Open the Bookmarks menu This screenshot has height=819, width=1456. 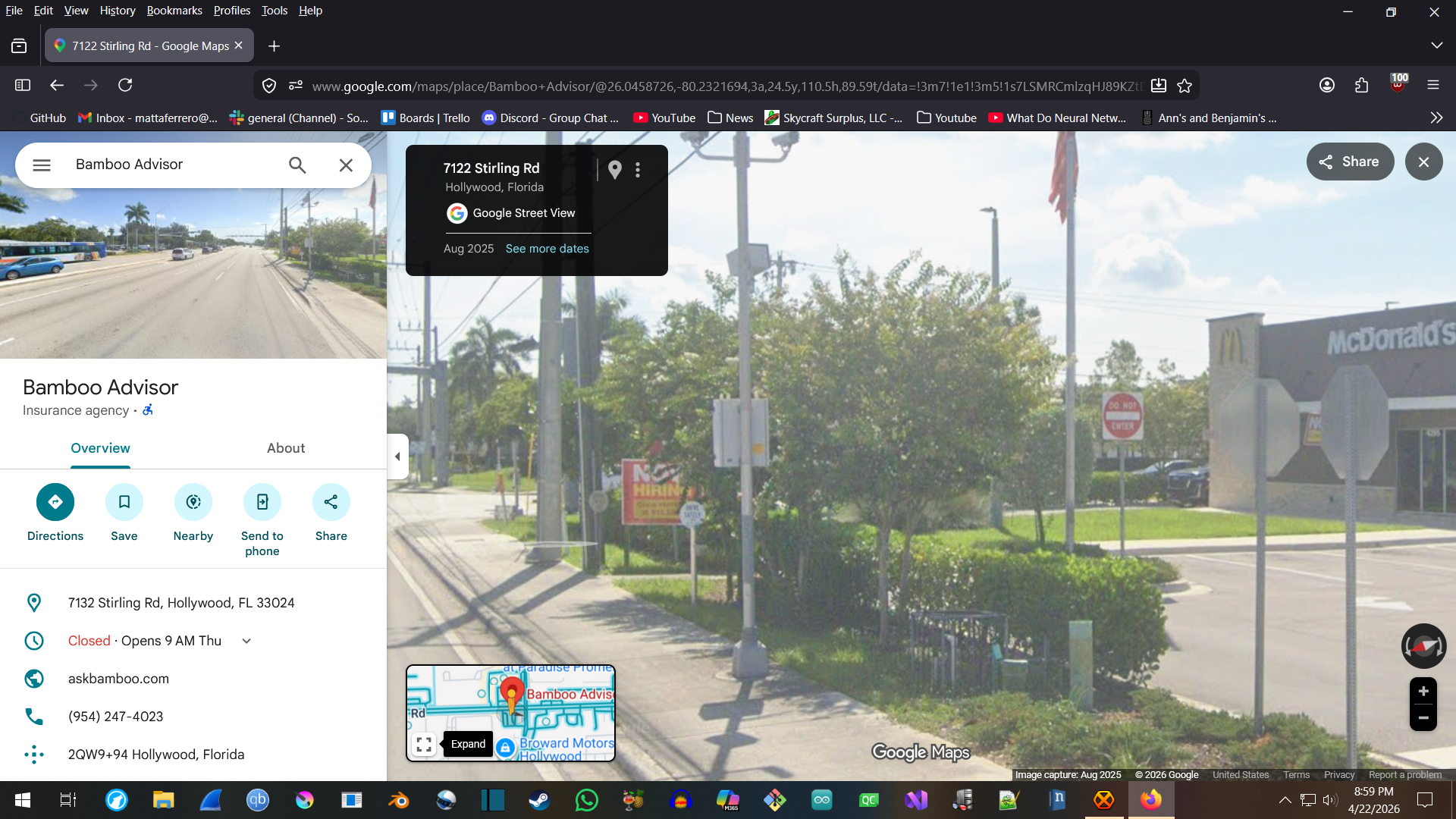point(174,11)
